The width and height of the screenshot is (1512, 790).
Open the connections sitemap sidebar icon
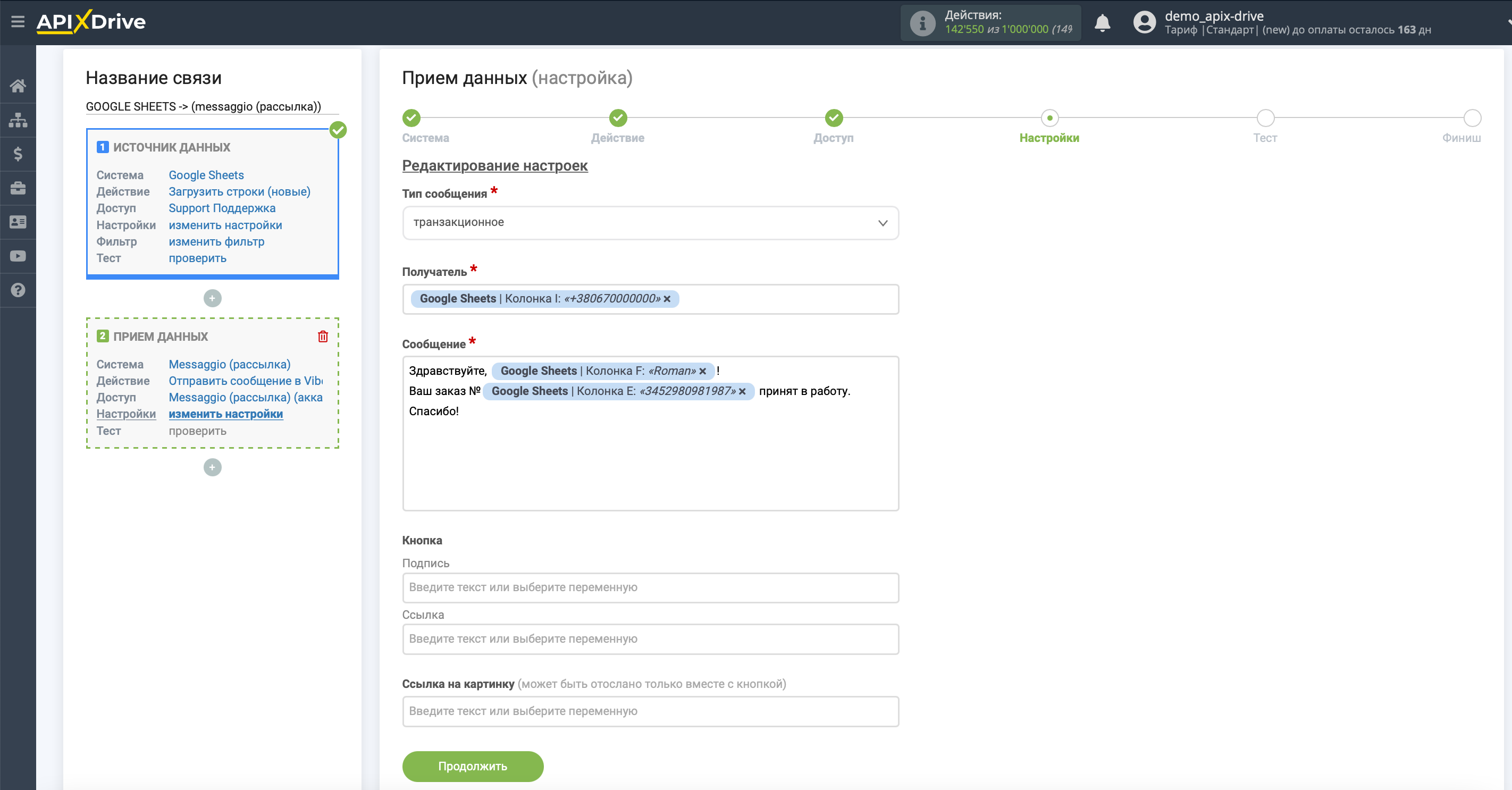point(18,120)
